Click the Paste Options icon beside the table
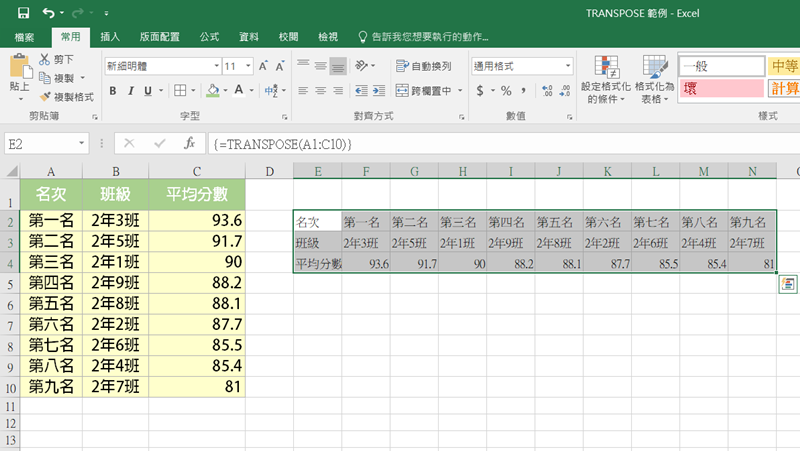 787,285
